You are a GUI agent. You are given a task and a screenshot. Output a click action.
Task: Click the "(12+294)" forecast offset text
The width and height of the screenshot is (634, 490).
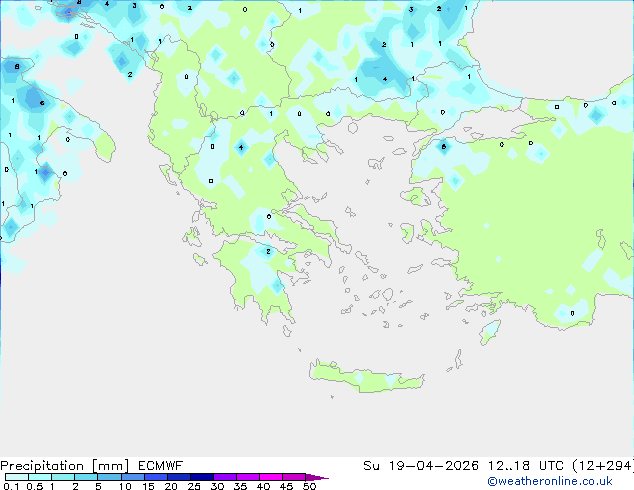tap(603, 466)
